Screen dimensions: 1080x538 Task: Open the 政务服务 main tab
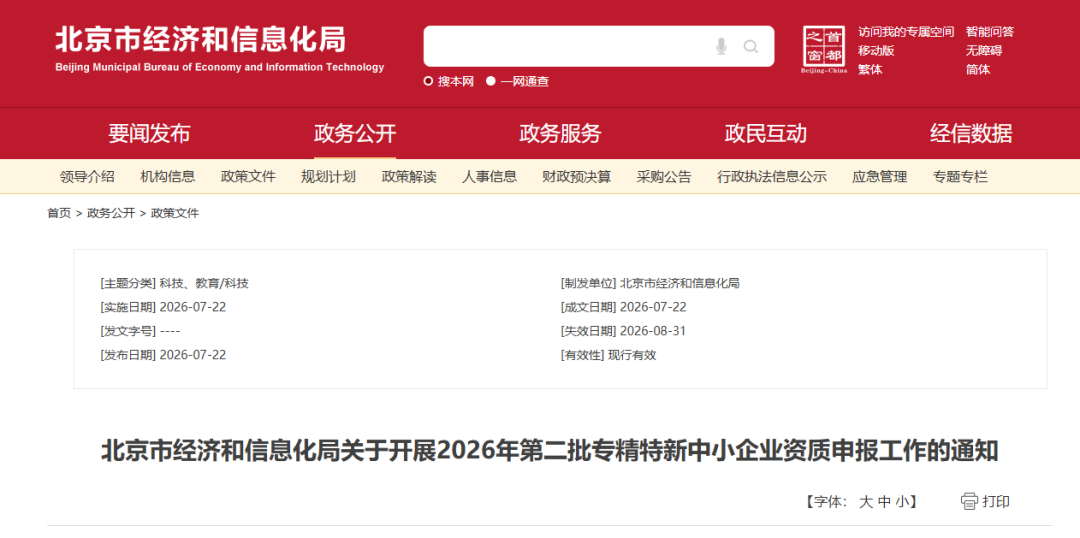coord(560,133)
